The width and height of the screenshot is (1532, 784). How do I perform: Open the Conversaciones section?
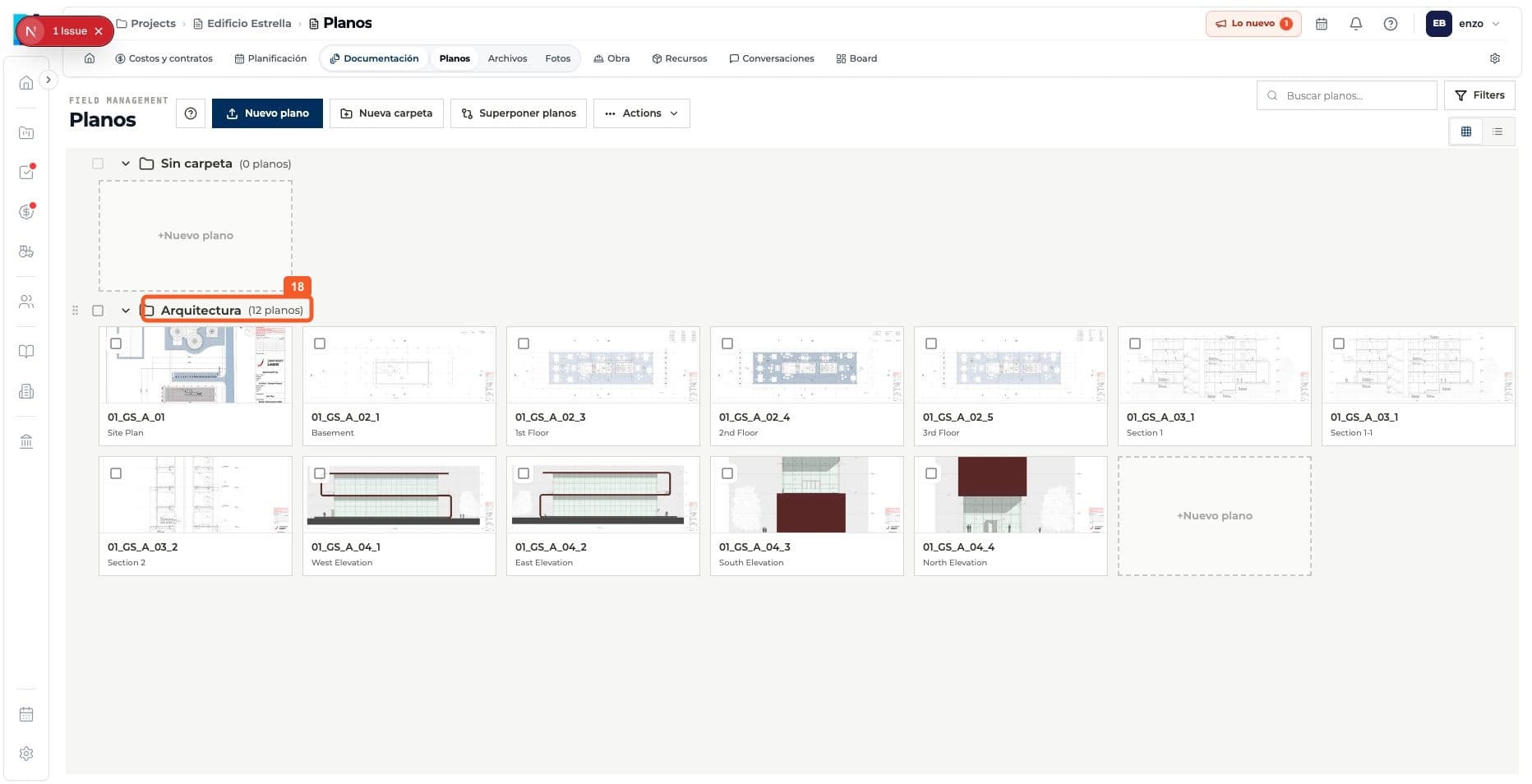(x=772, y=58)
